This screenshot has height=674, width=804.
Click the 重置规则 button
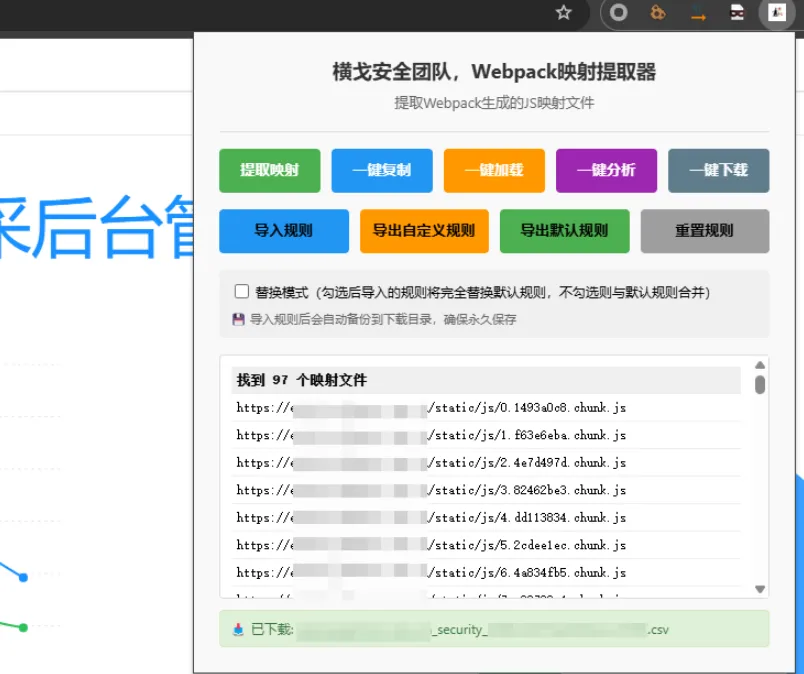pyautogui.click(x=705, y=231)
